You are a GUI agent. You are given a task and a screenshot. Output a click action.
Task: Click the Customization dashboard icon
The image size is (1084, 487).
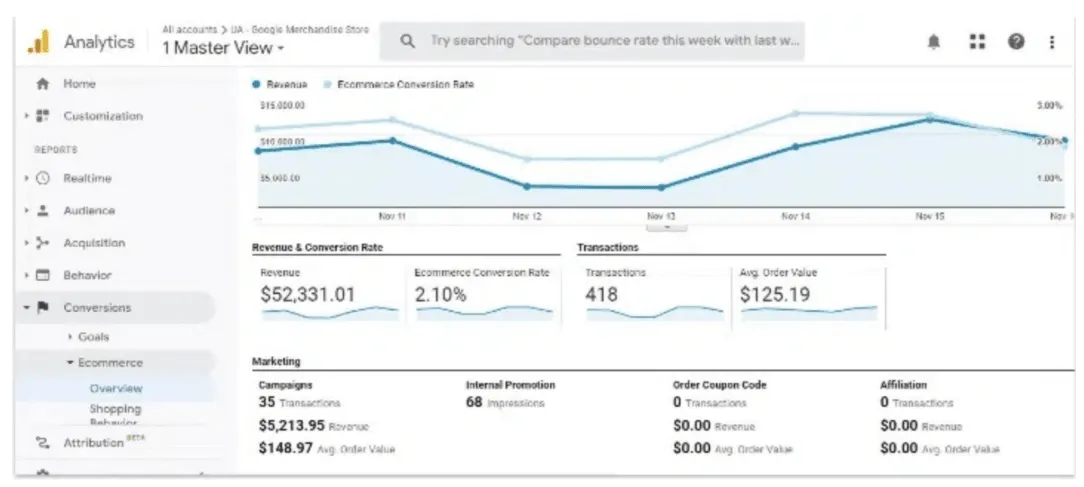(x=43, y=116)
